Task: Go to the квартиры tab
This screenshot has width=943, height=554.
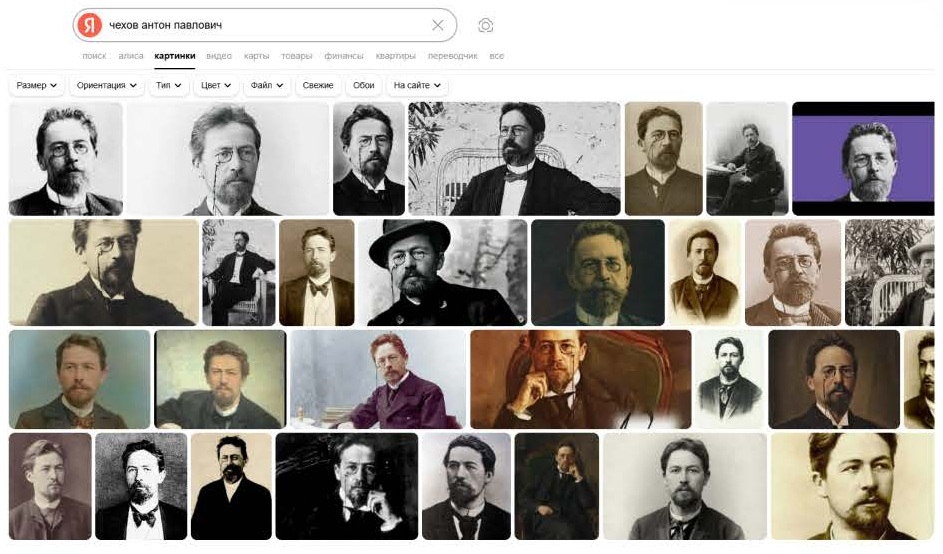Action: click(x=395, y=56)
